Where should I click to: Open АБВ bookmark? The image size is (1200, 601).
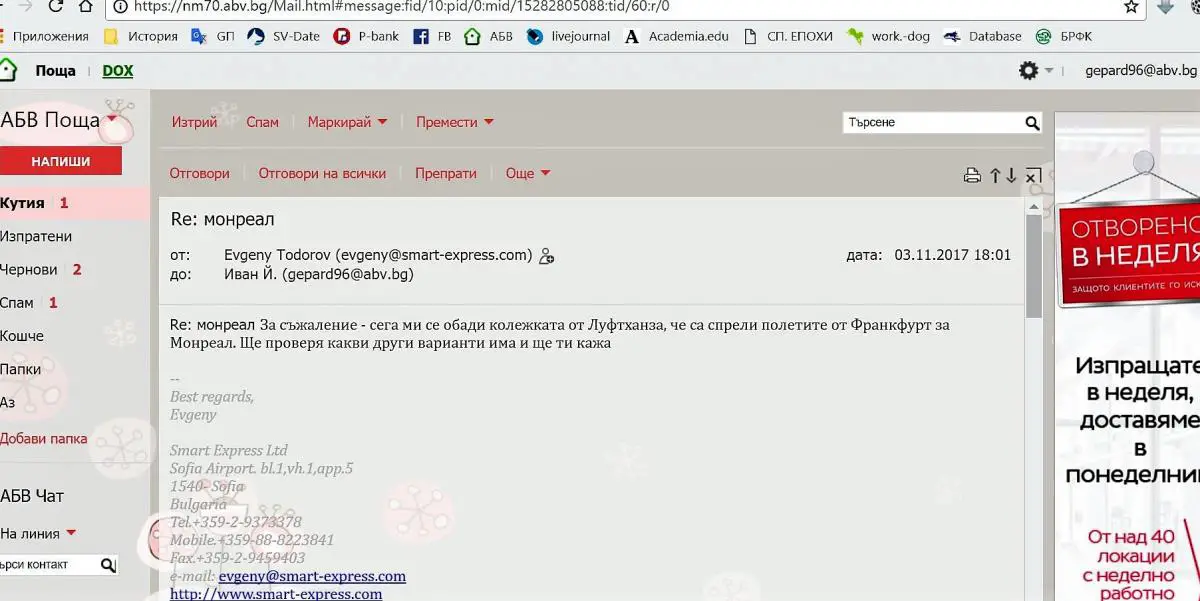[x=489, y=36]
